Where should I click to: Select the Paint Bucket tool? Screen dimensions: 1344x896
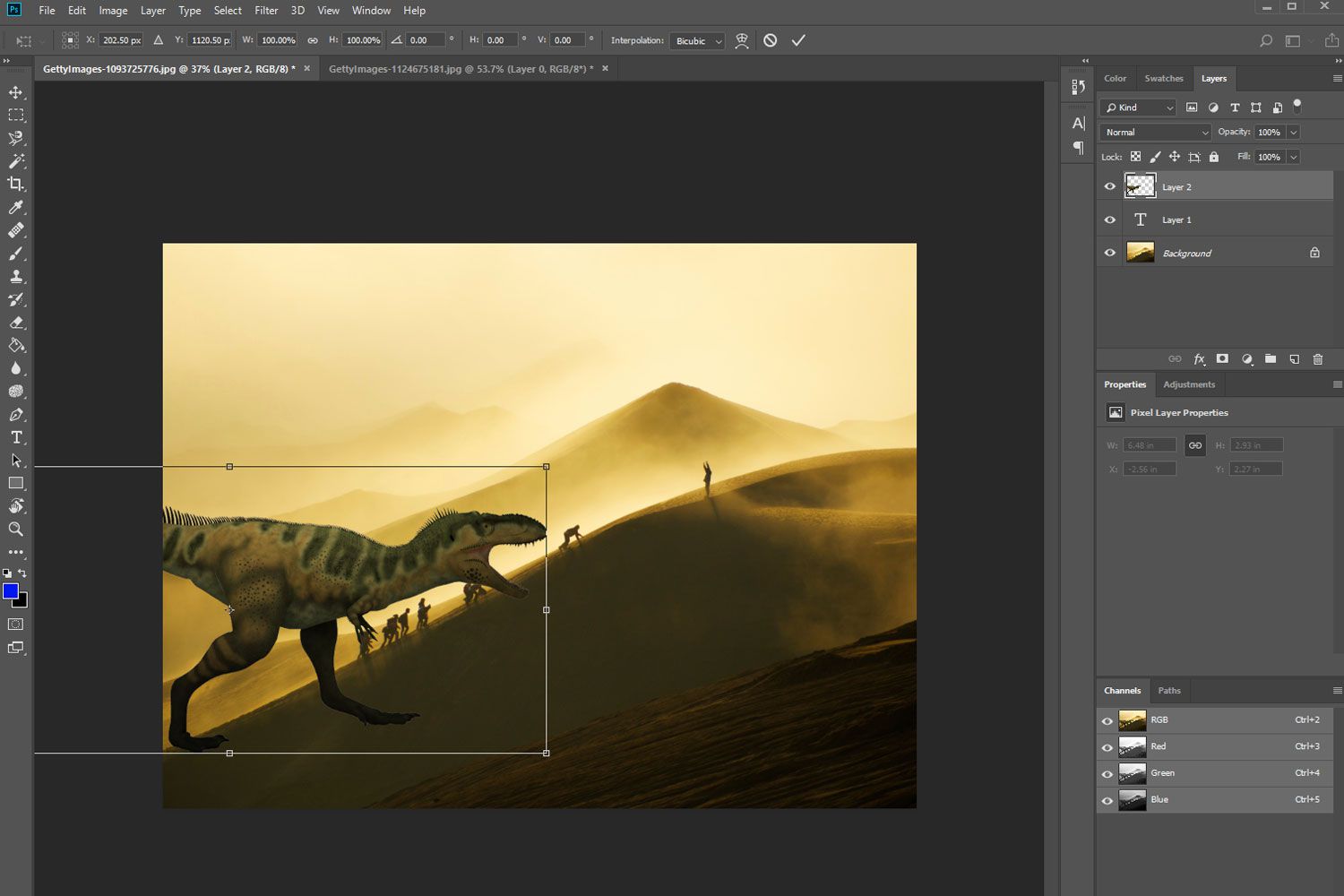[x=16, y=345]
